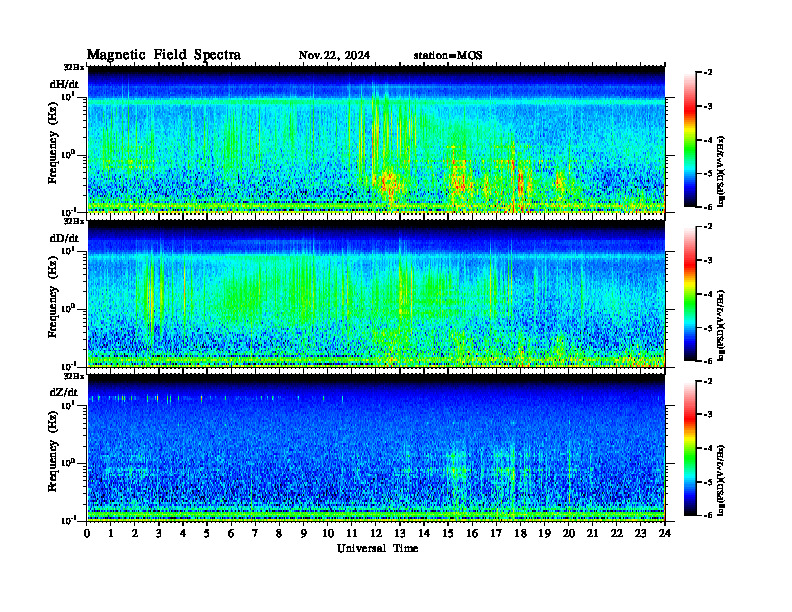Click the color bar of the dH/dt panel
The image size is (792, 612).
(689, 140)
